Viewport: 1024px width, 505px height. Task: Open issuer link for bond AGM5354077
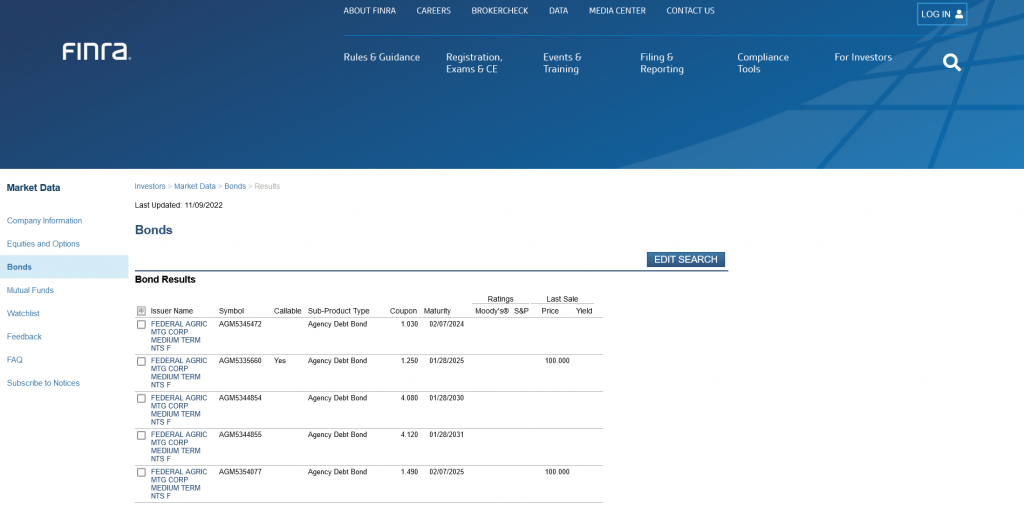coord(179,483)
